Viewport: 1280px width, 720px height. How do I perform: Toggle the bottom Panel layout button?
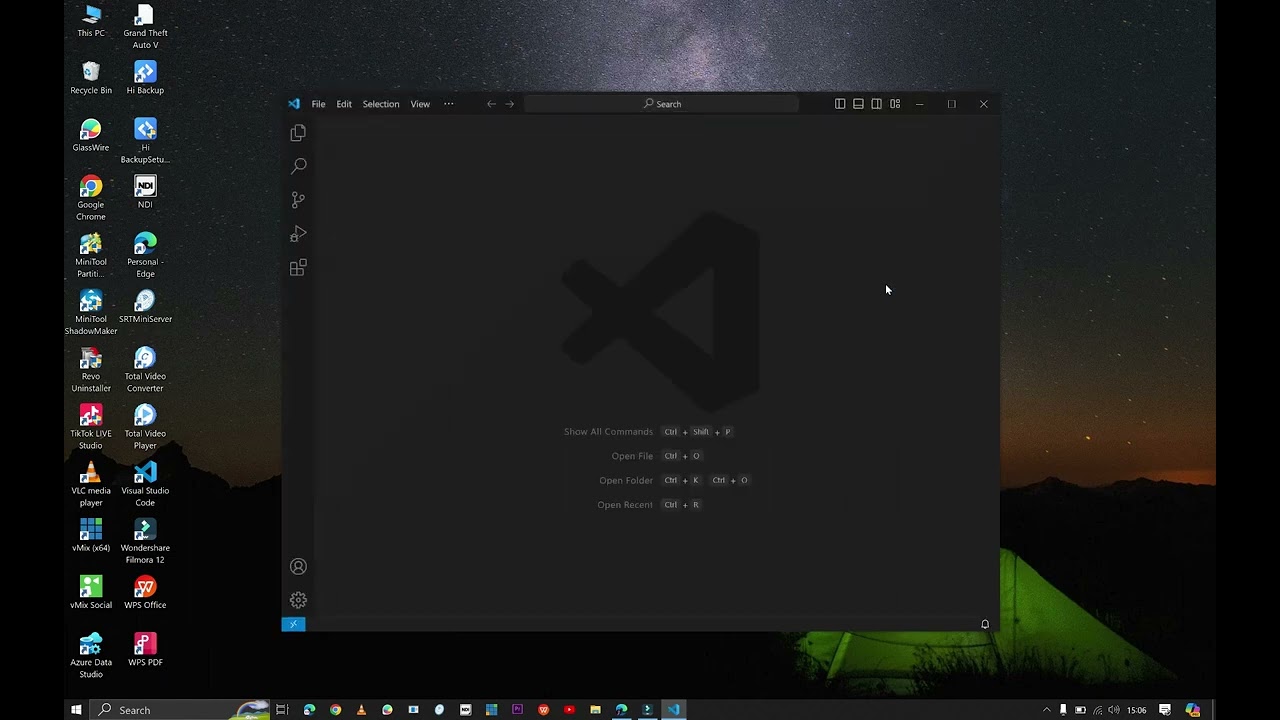pyautogui.click(x=858, y=104)
